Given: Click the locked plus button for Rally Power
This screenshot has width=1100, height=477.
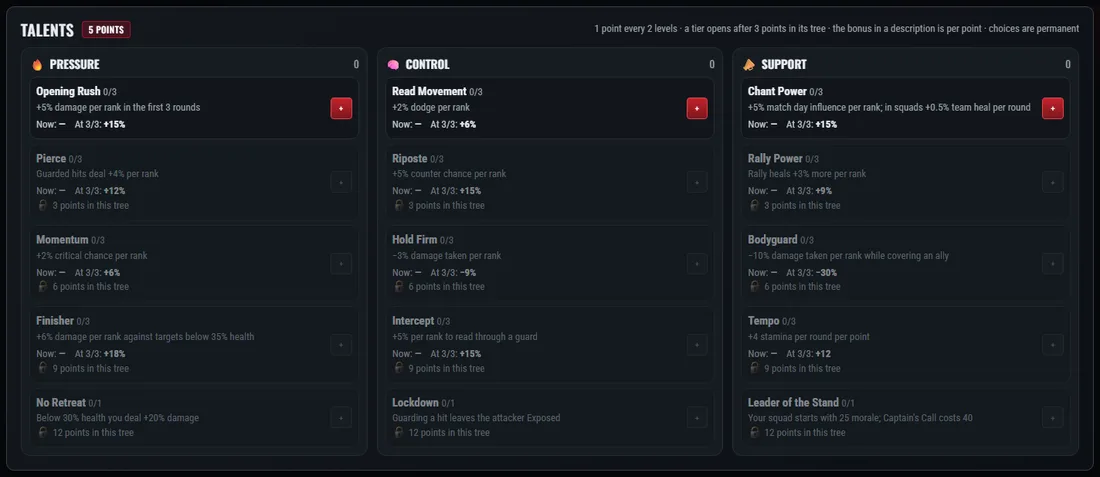Looking at the screenshot, I should [x=1053, y=182].
